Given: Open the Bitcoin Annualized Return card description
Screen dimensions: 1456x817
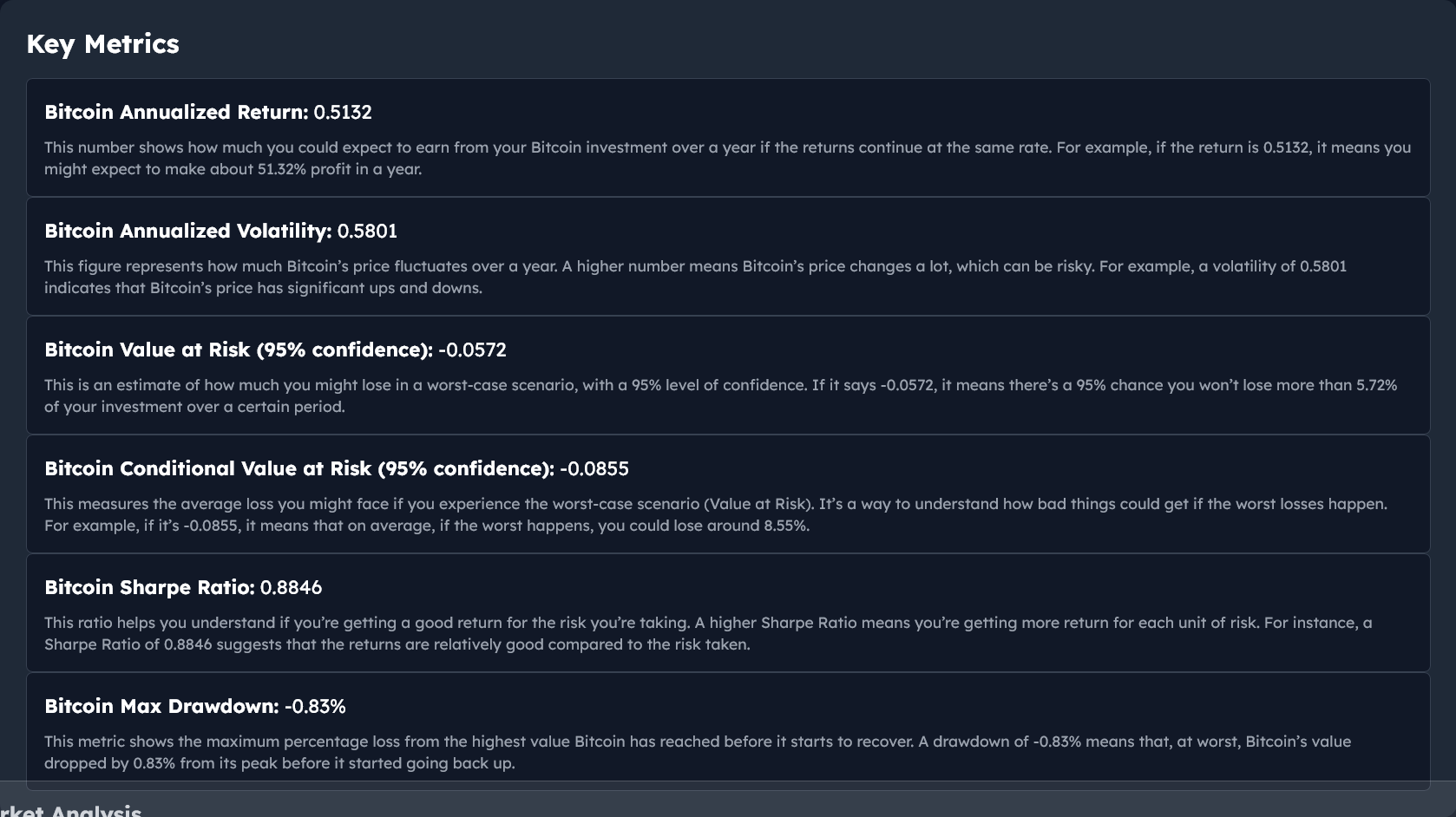Looking at the screenshot, I should 727,158.
